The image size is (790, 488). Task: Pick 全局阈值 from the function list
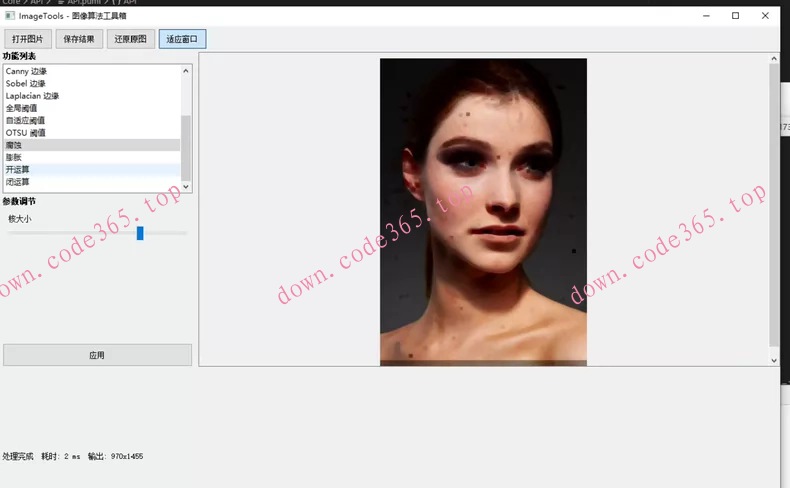click(x=21, y=108)
